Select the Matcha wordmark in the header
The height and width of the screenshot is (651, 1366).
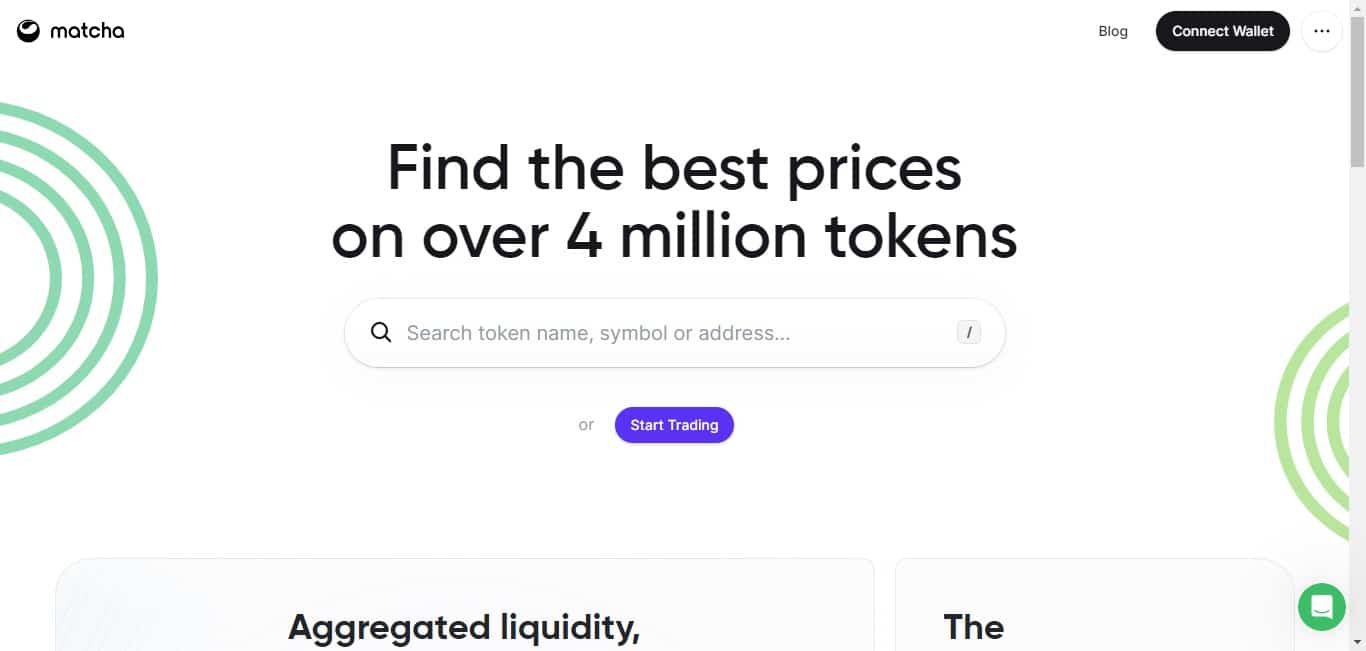(87, 31)
